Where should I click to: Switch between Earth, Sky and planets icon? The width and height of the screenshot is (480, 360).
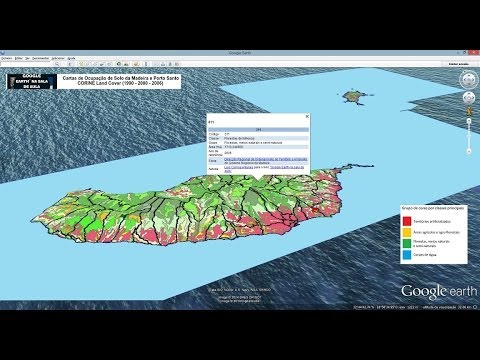pos(136,64)
